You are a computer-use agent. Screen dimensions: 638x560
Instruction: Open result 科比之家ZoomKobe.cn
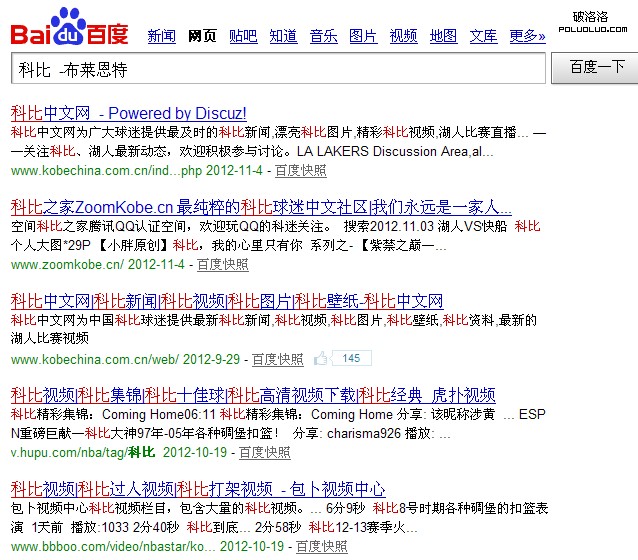[x=261, y=207]
